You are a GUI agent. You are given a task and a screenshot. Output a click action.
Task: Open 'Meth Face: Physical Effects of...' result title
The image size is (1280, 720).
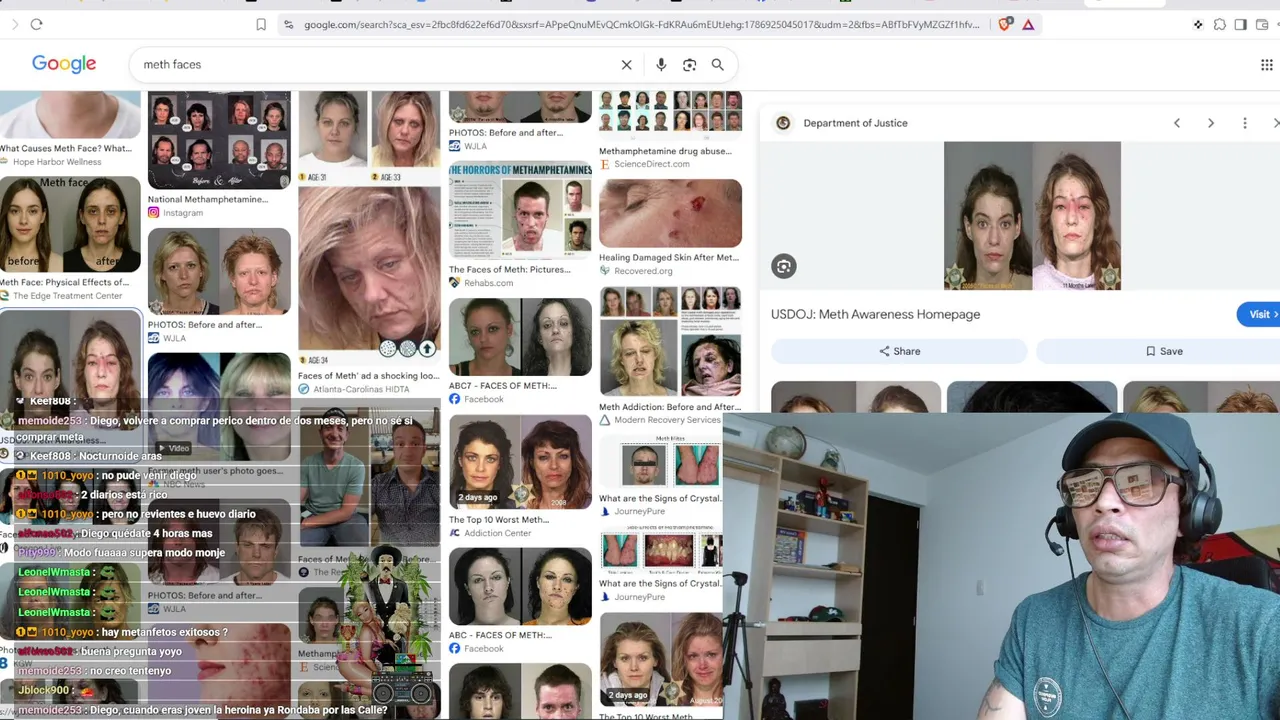[x=64, y=283]
